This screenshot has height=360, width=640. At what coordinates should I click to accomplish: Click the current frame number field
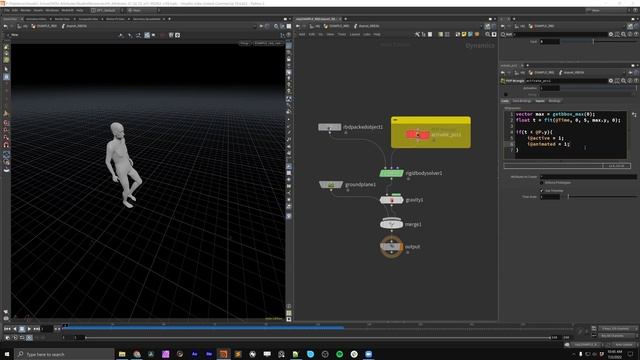click(47, 329)
